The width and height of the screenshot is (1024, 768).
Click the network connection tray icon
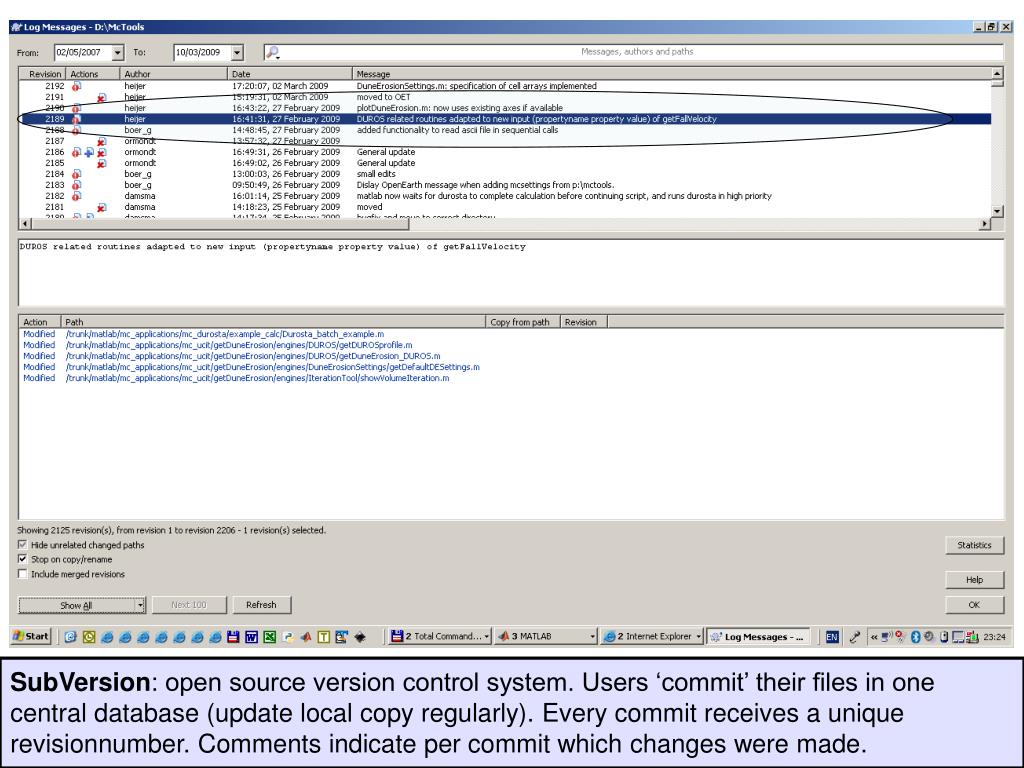coord(886,637)
